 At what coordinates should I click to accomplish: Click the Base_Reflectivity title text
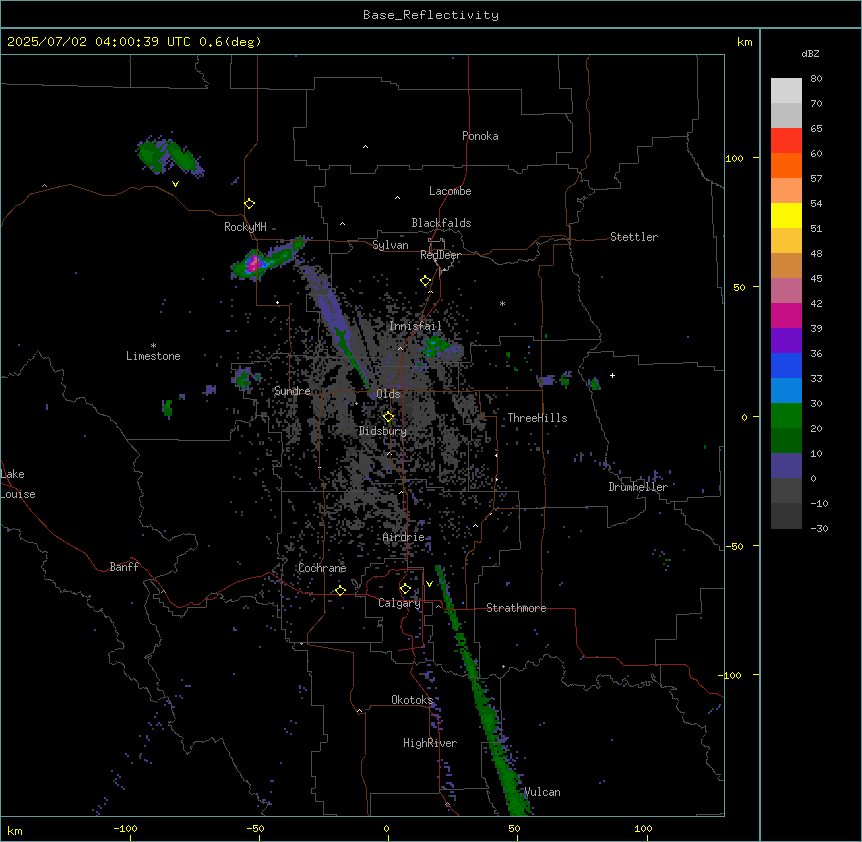431,15
